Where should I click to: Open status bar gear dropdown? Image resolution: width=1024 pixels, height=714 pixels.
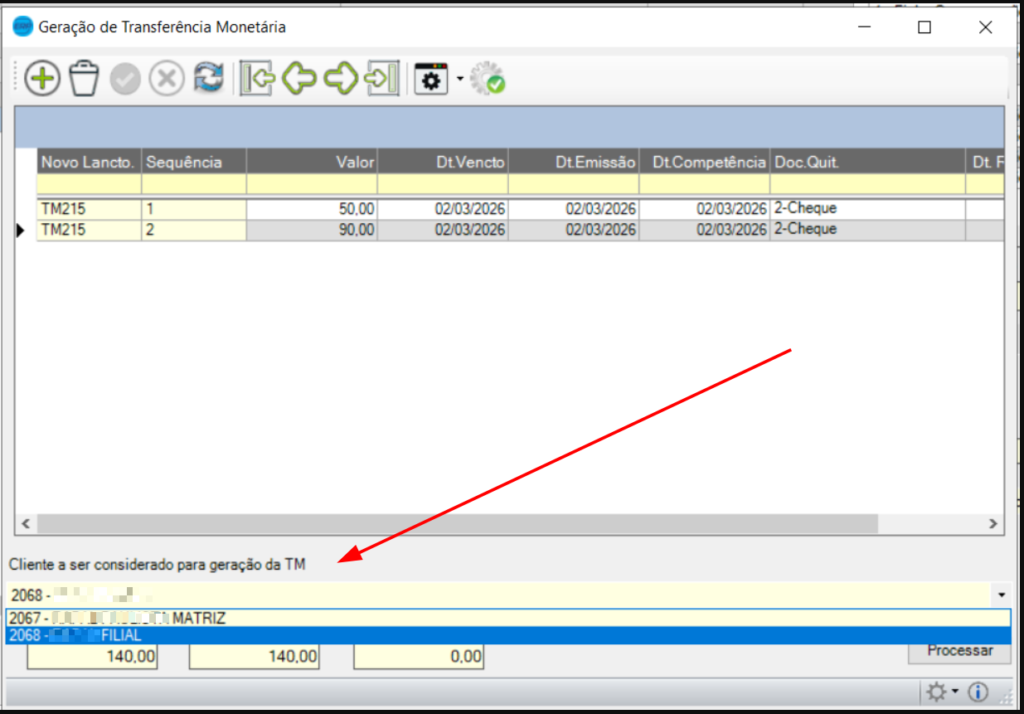pos(942,692)
